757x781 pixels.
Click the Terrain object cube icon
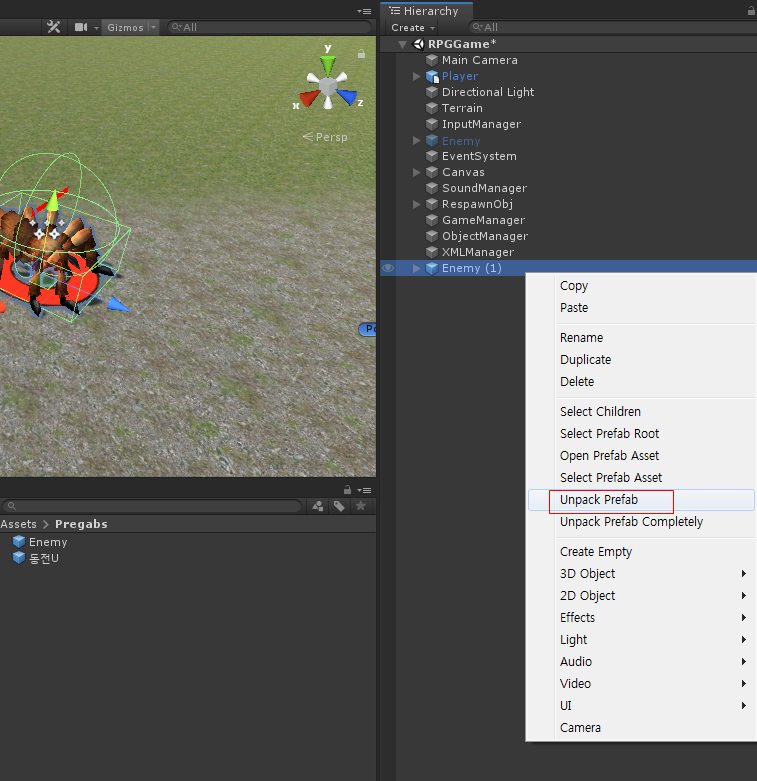click(x=432, y=108)
